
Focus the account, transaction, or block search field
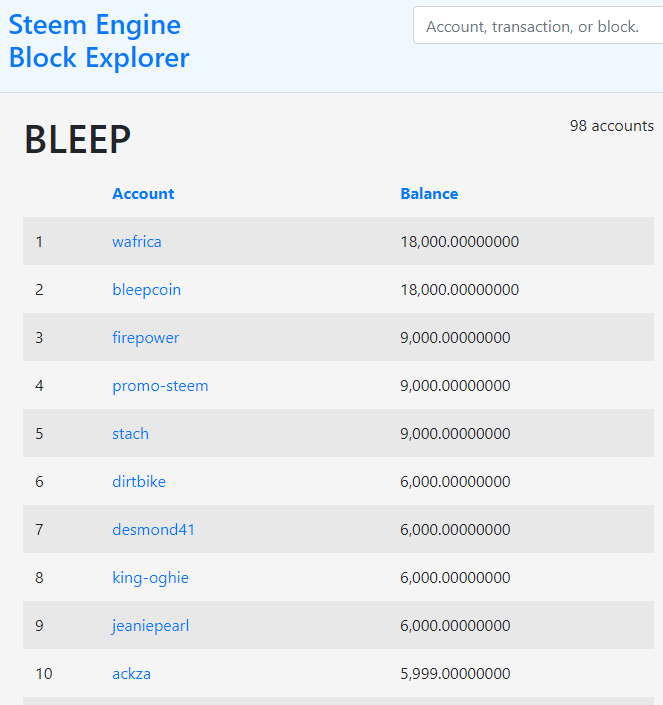point(538,26)
